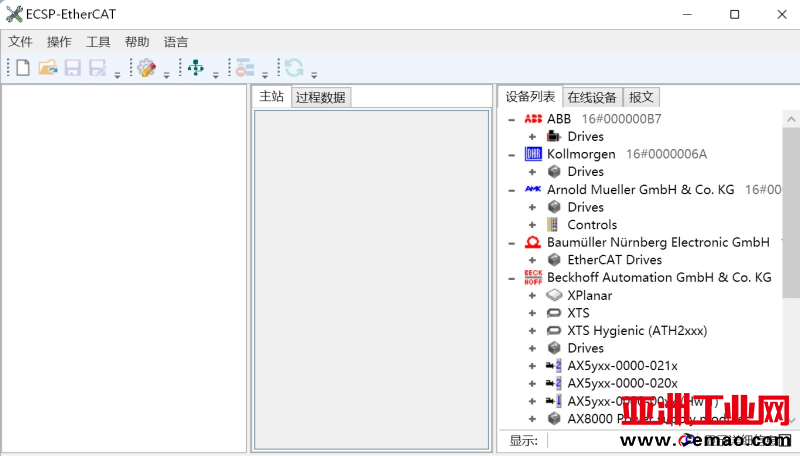Viewport: 800px width, 456px height.
Task: Click the gear with pencil settings icon
Action: [146, 67]
